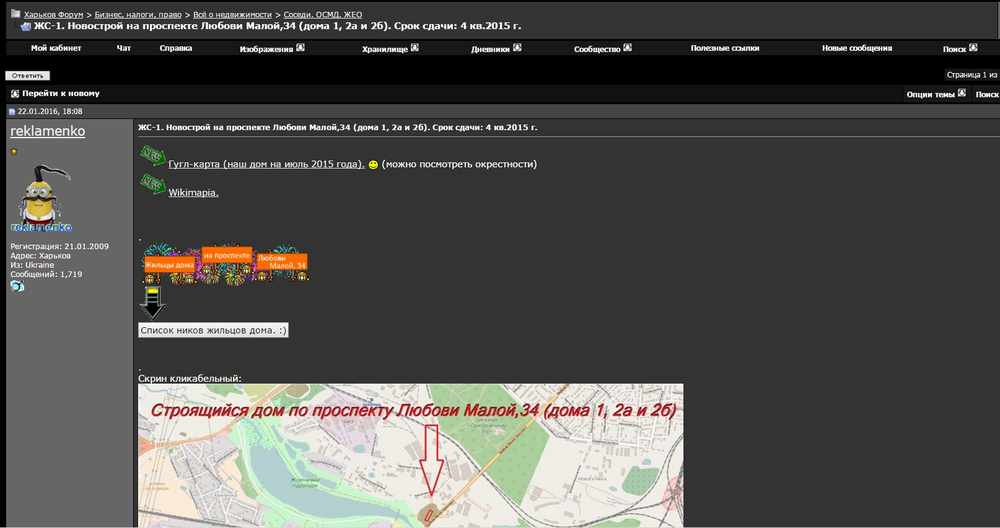This screenshot has height=528, width=1000.
Task: Click Список ников жильцов дома button
Action: pyautogui.click(x=213, y=330)
